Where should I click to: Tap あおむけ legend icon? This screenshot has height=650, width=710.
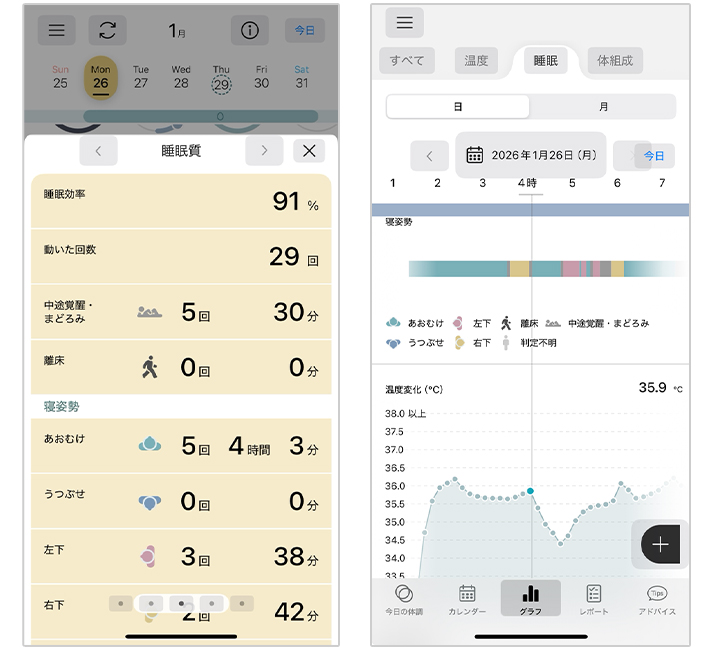coord(393,323)
